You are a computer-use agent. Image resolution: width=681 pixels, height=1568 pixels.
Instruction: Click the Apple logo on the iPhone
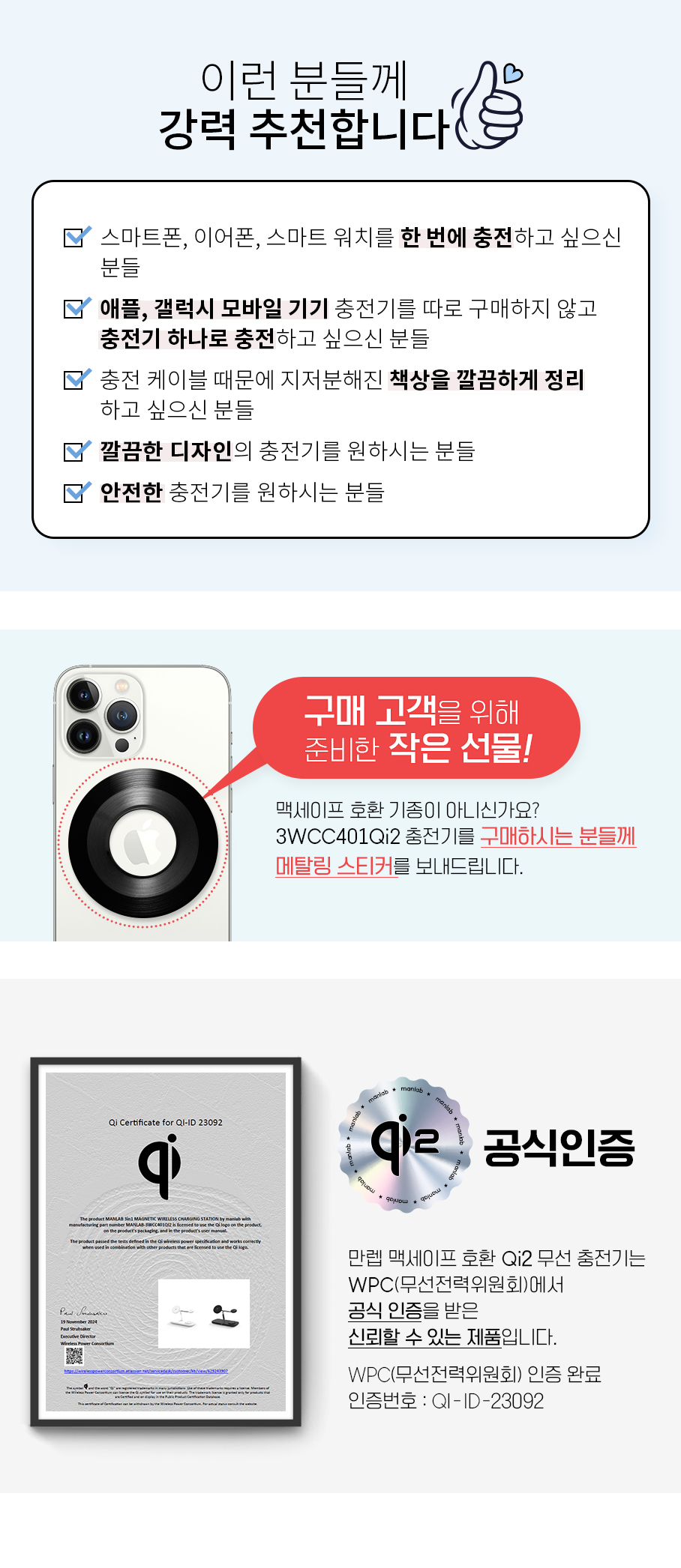143,843
